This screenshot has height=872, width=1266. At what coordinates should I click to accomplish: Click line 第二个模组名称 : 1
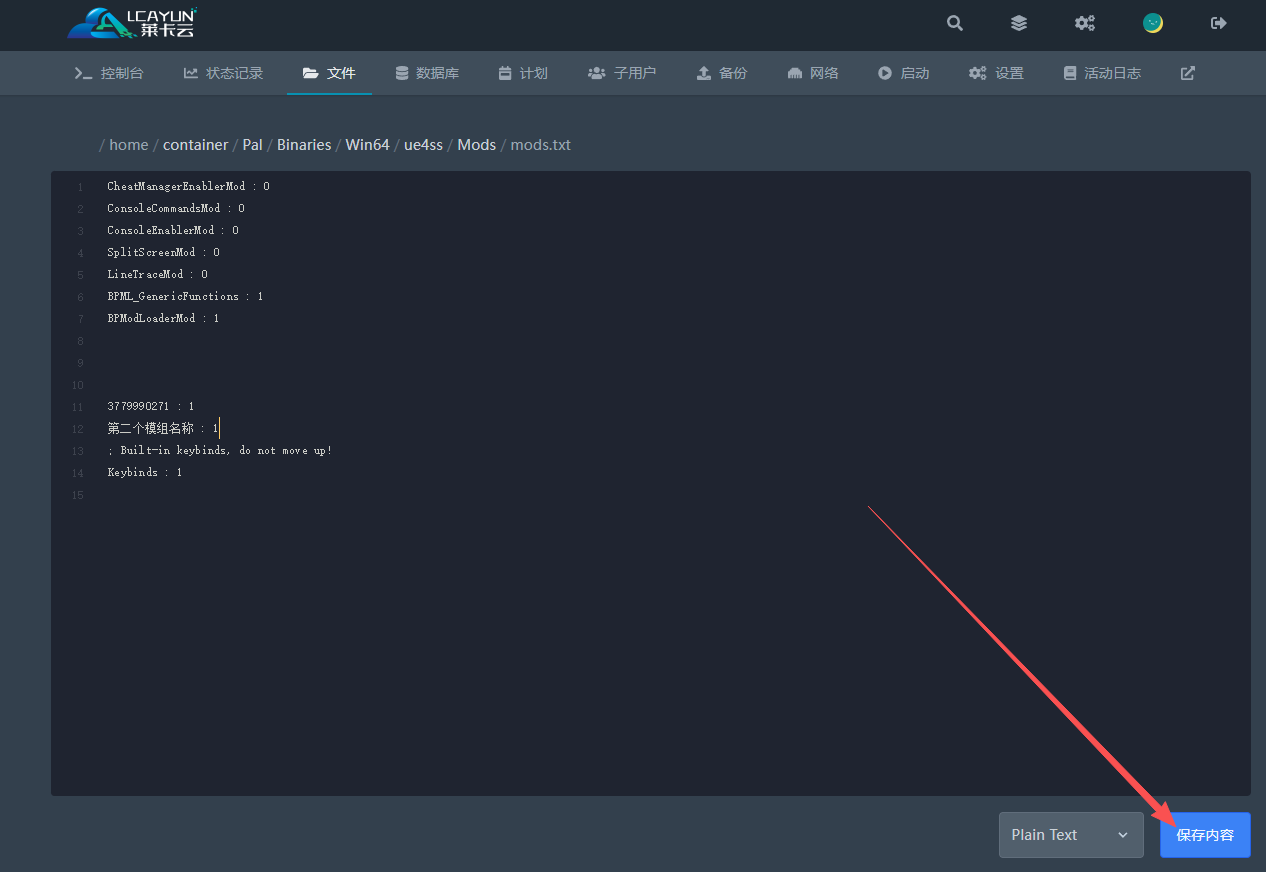tap(162, 429)
